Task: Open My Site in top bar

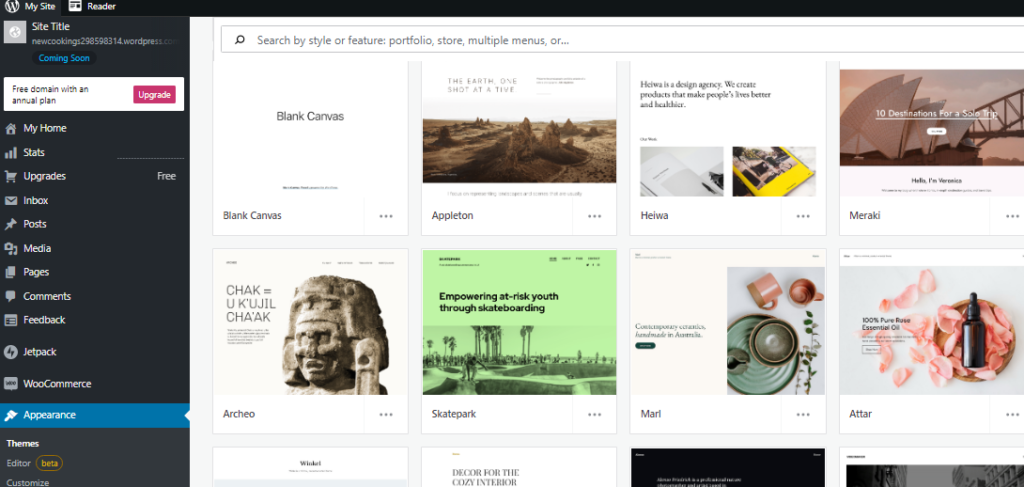Action: [31, 7]
